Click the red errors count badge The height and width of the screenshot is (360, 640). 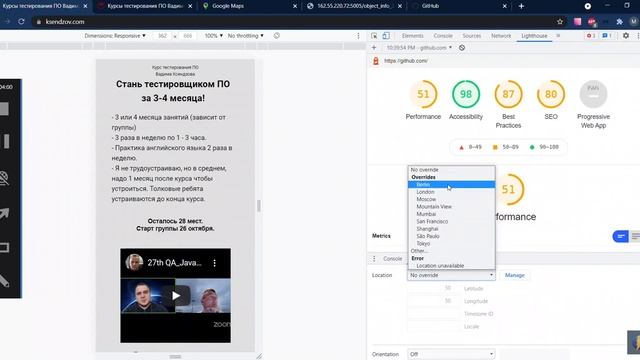[591, 36]
